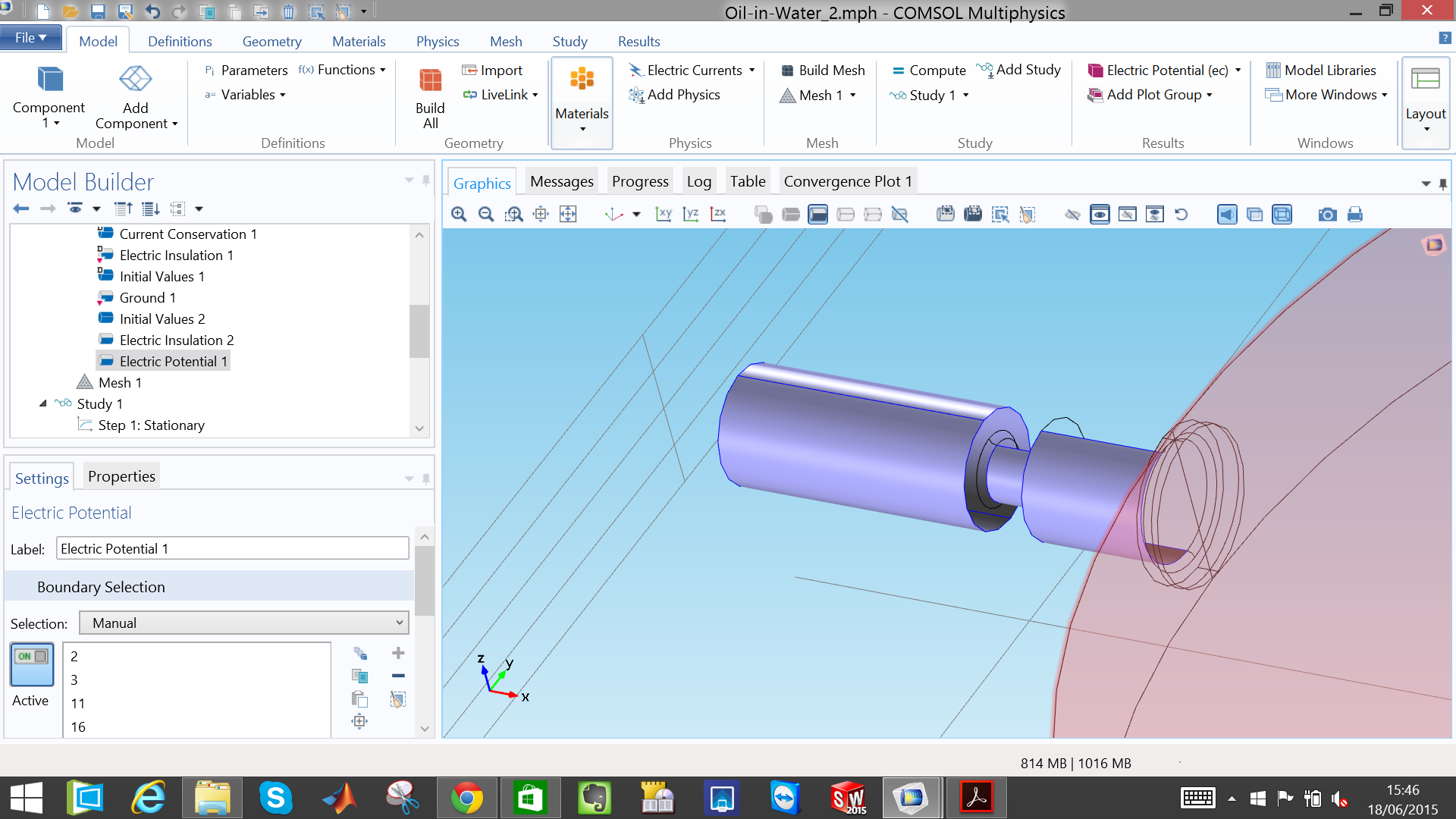Toggle scene light button in graphics toolbar

(x=1227, y=215)
